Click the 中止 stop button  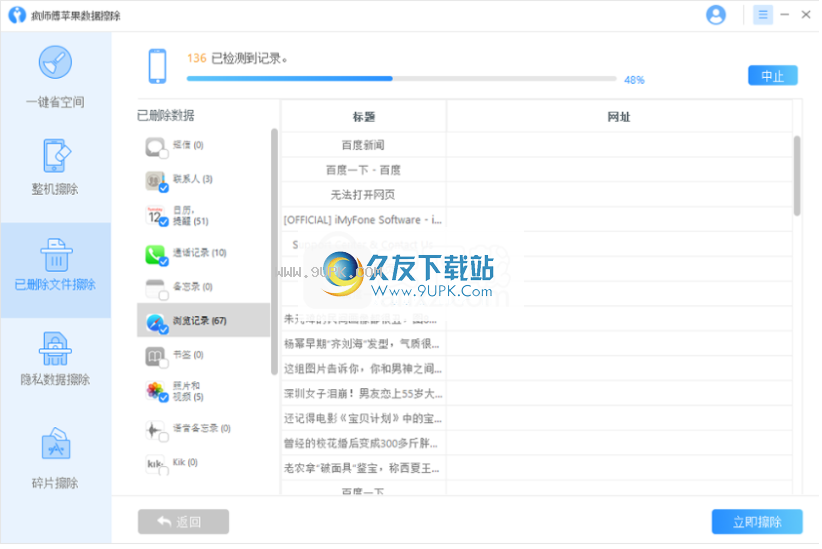[x=775, y=76]
